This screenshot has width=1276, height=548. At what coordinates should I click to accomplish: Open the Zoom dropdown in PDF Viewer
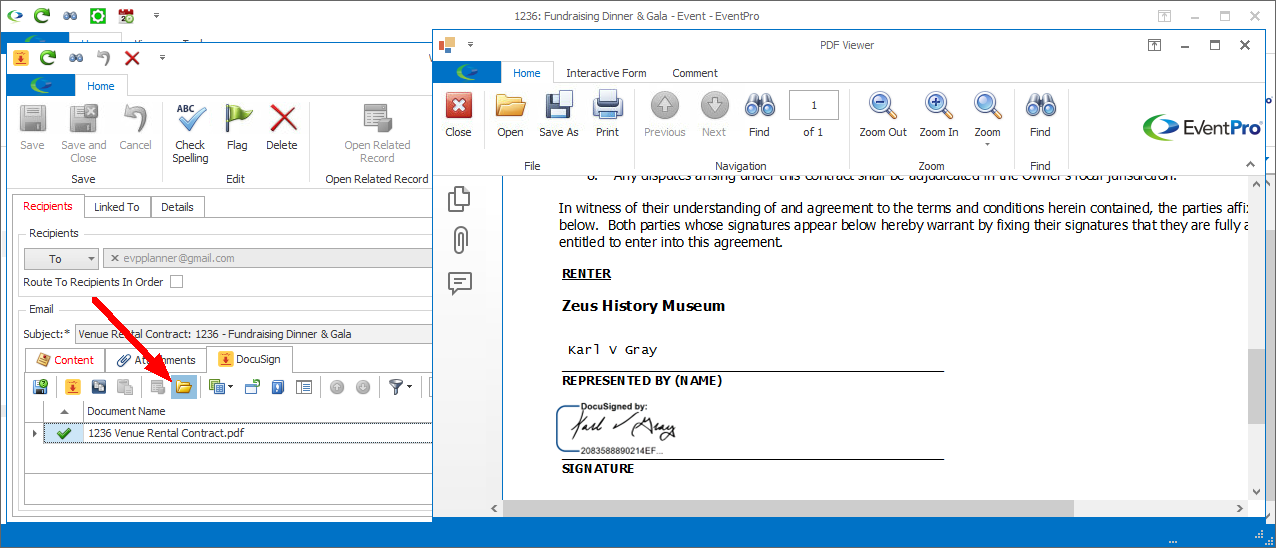(988, 120)
